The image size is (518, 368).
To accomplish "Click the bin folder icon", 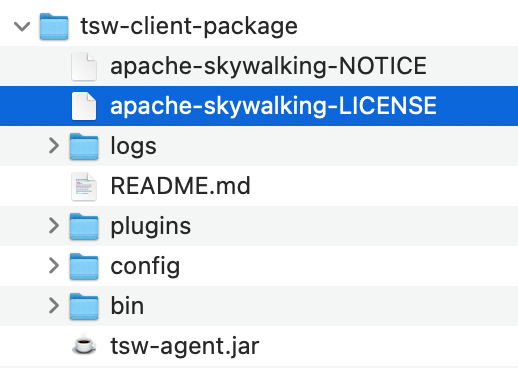I will pyautogui.click(x=84, y=306).
